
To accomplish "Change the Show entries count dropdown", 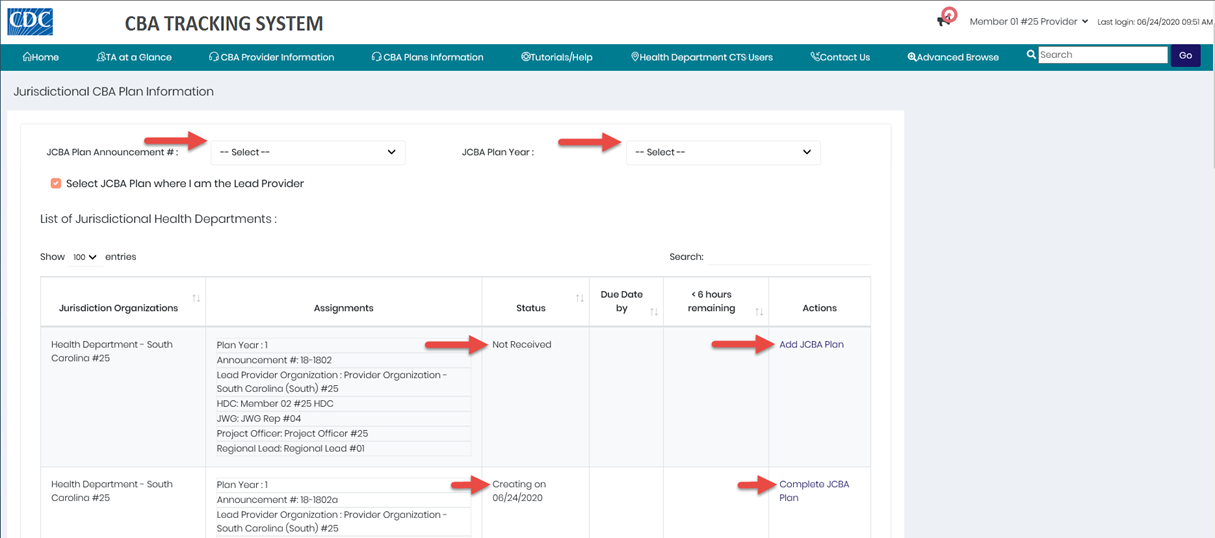I will 85,257.
